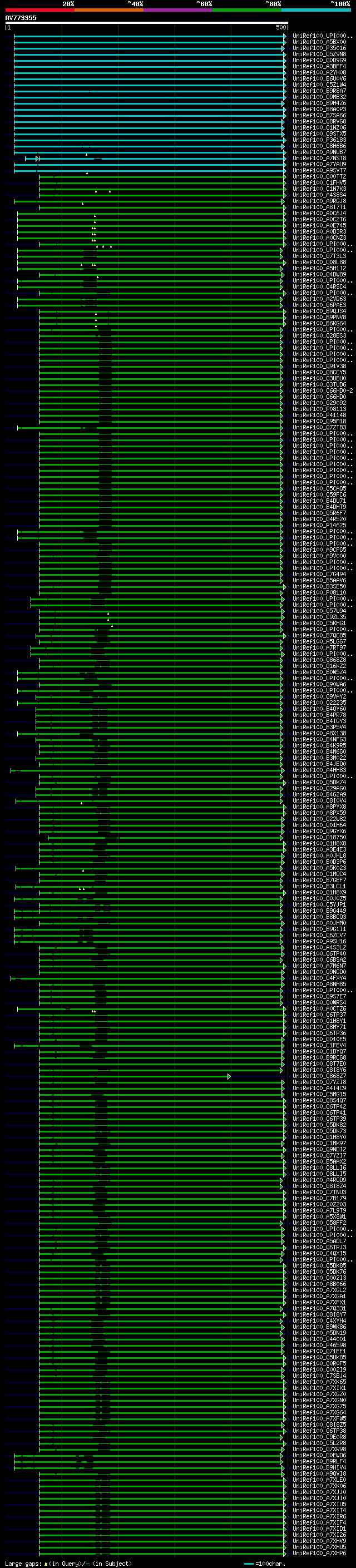The height and width of the screenshot is (1568, 356).
Task: Click hit label UniRef100_Q71EE1
Action: (319, 1351)
